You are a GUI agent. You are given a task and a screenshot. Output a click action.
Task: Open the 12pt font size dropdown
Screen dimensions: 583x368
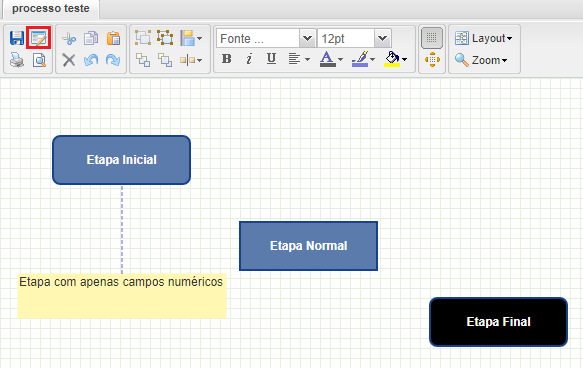point(354,38)
